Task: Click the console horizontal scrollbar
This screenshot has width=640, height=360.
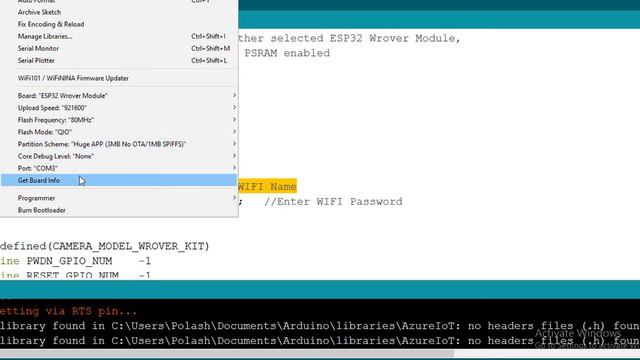Action: pyautogui.click(x=227, y=353)
